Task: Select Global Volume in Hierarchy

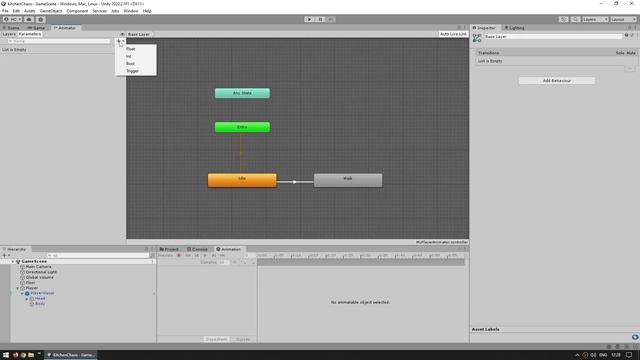Action: 40,278
